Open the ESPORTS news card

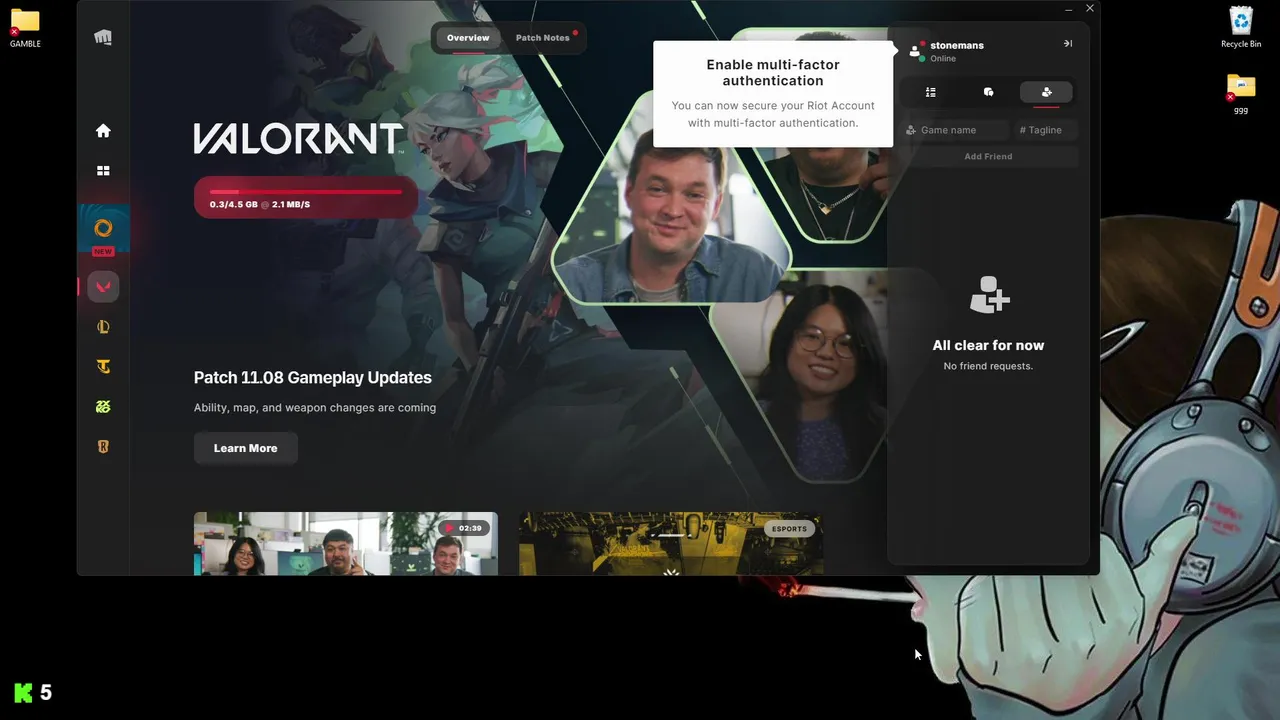tap(671, 543)
